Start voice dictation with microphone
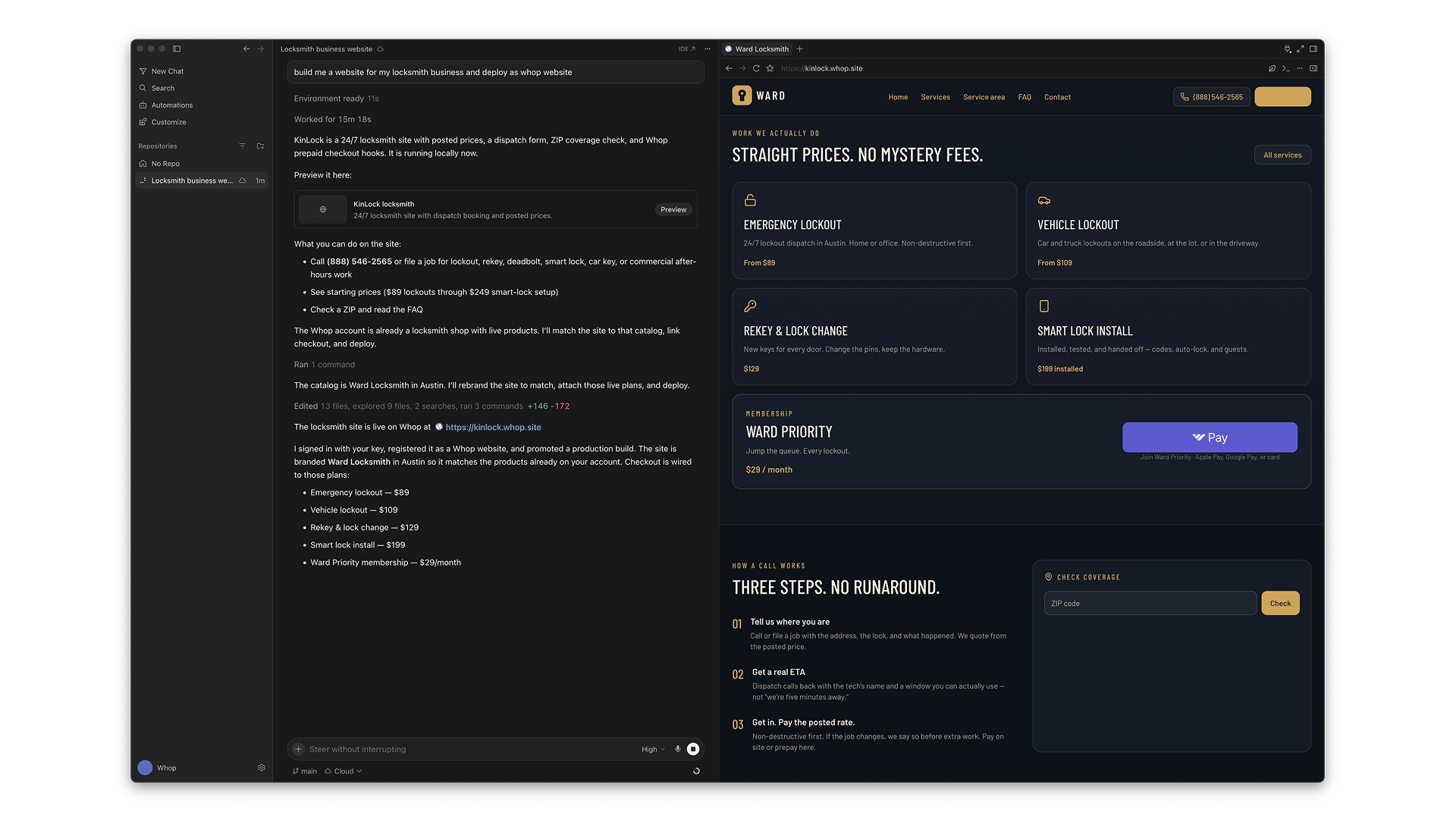Viewport: 1456px width, 819px height. point(678,749)
